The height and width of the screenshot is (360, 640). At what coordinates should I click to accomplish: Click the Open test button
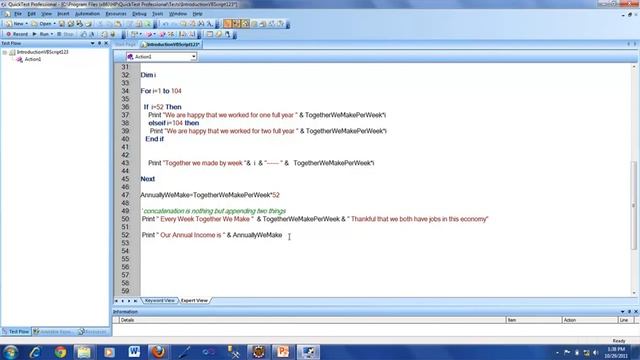[42, 24]
